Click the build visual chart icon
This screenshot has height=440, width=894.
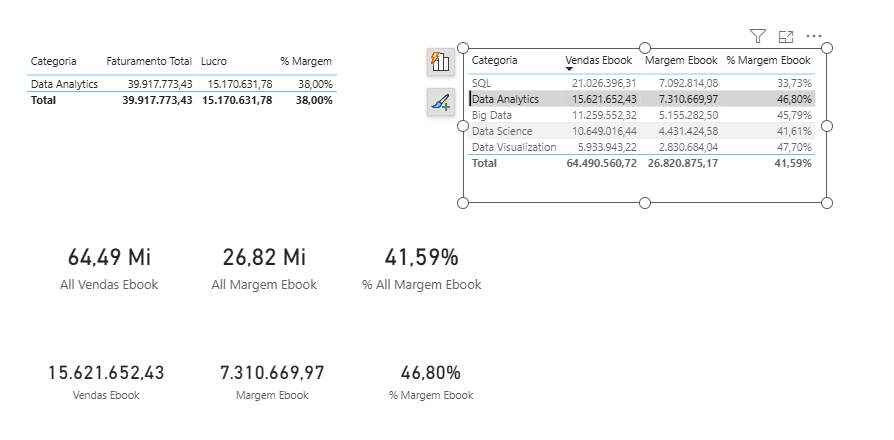click(441, 62)
